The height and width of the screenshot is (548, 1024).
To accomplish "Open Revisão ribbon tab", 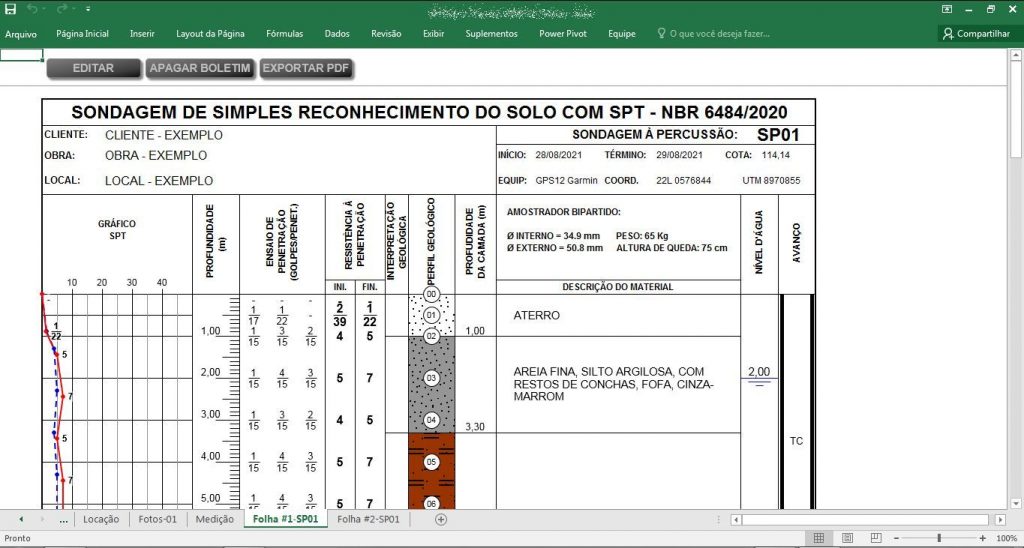I will (x=386, y=34).
